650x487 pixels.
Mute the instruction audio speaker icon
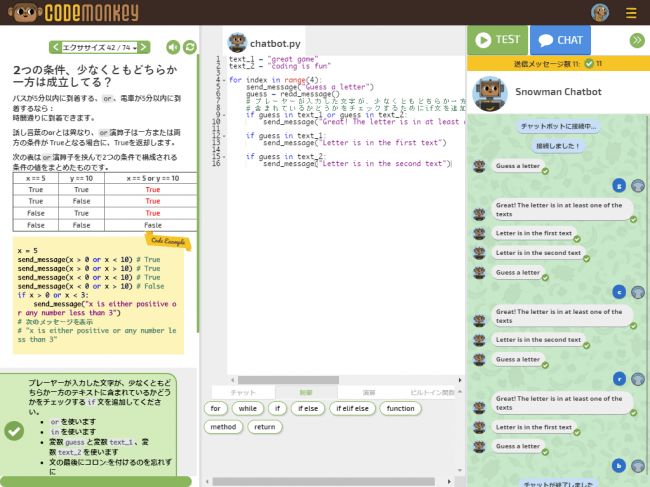(173, 47)
